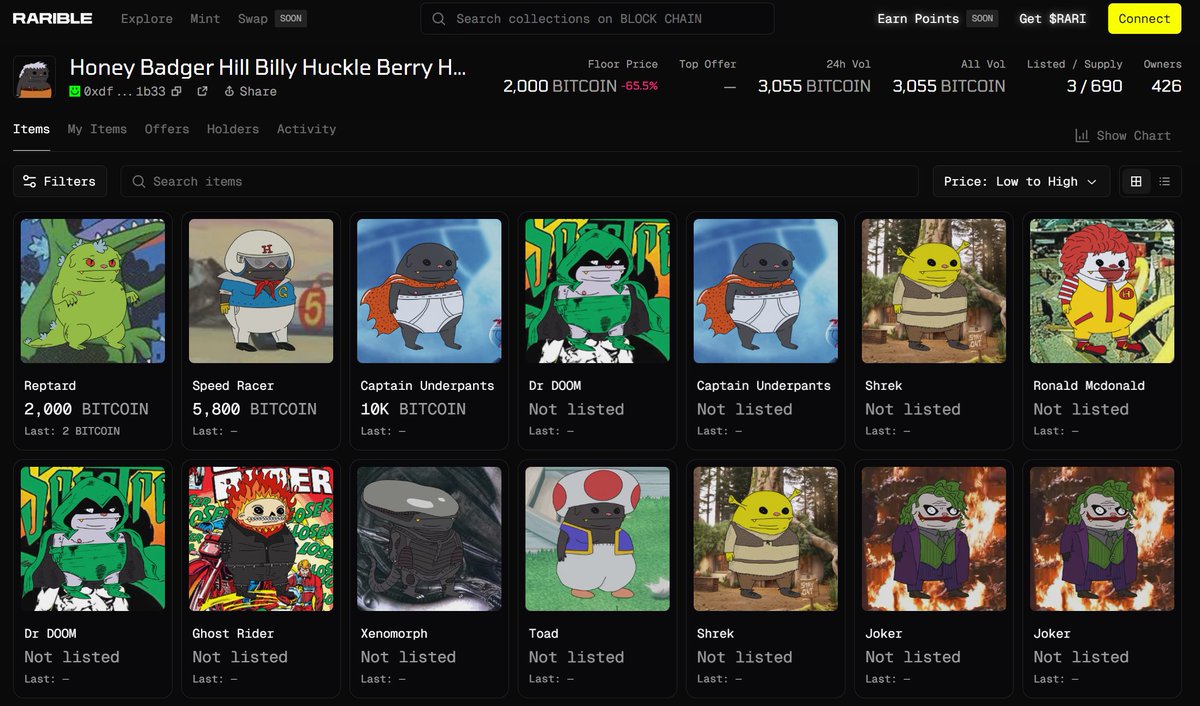This screenshot has height=706, width=1200.
Task: Click Floor Price value 2,000 BITCOIN
Action: tap(559, 86)
